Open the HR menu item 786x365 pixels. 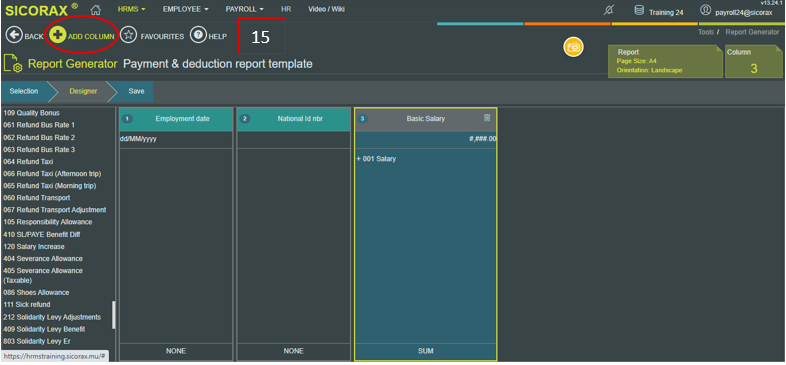point(286,9)
